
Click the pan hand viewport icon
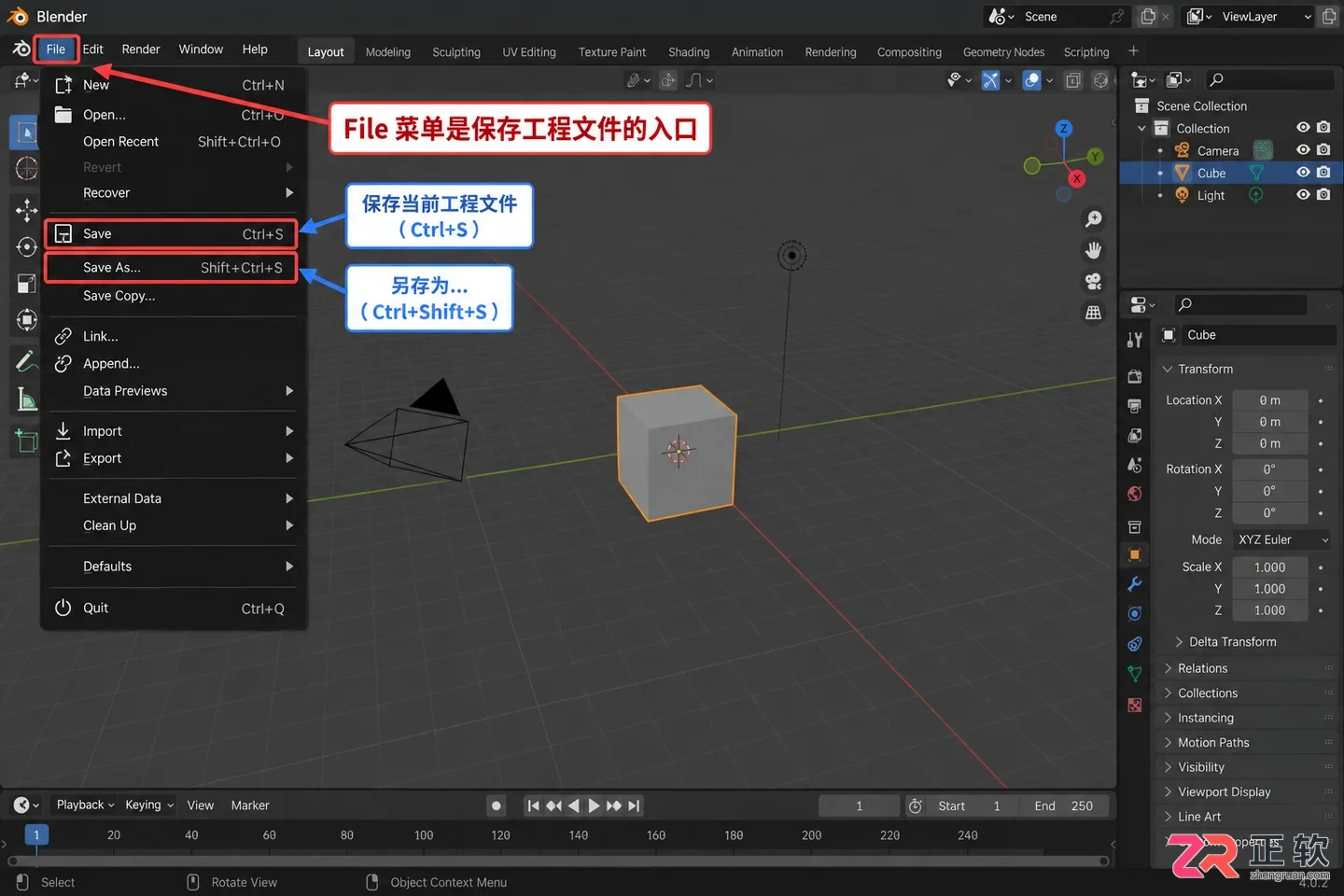(x=1093, y=250)
